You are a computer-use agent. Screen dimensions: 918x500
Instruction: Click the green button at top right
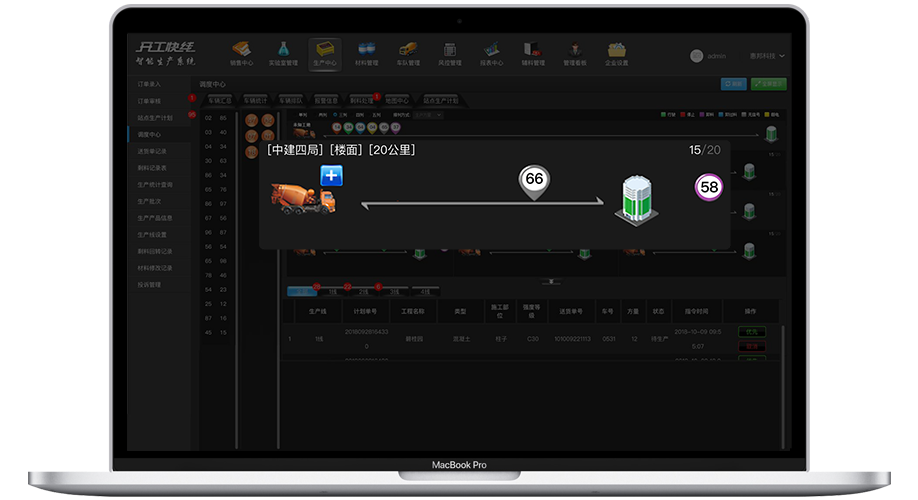[768, 84]
